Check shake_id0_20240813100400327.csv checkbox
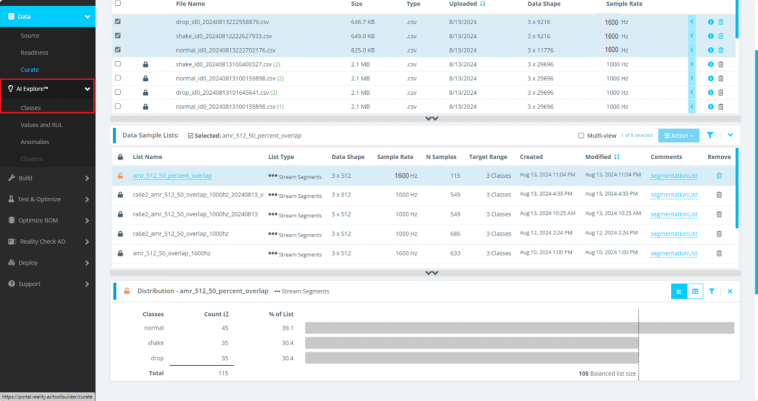The image size is (758, 401). (117, 64)
